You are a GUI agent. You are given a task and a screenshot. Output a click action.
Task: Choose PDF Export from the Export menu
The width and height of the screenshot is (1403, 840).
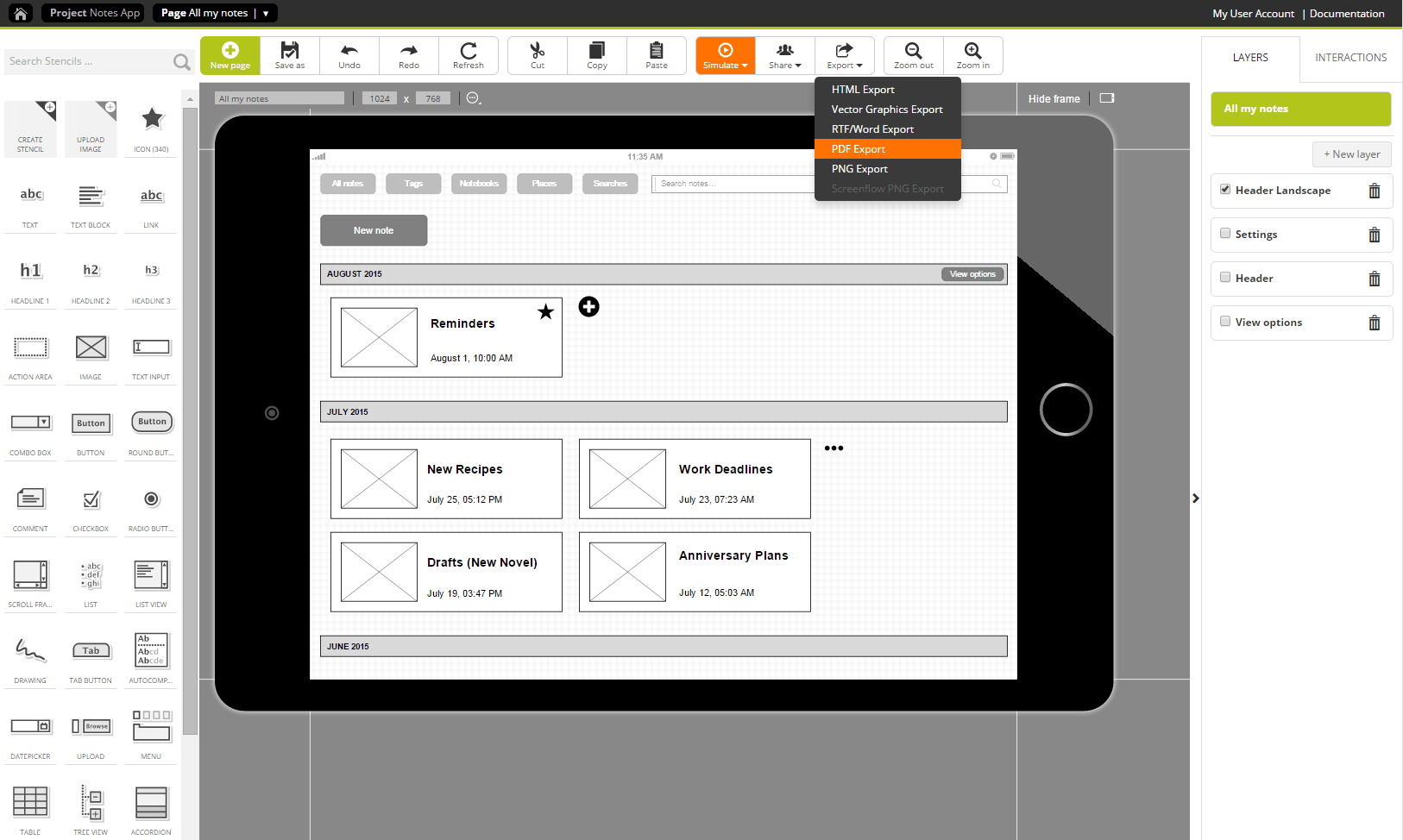coord(858,148)
